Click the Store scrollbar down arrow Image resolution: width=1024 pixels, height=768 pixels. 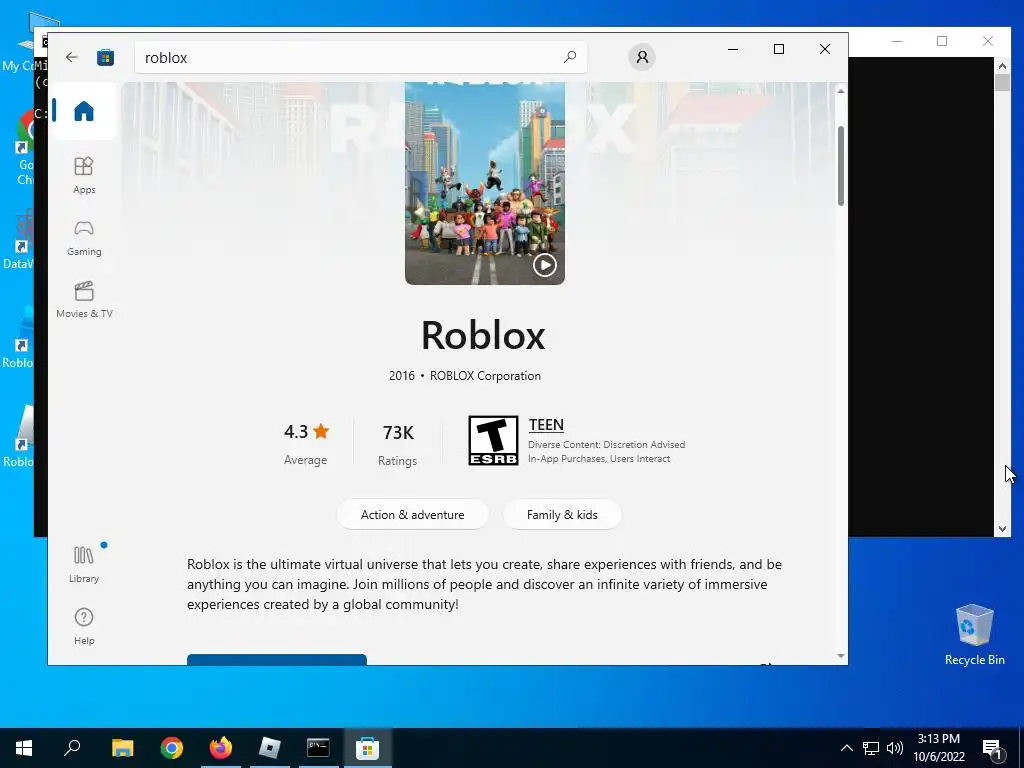pos(840,656)
